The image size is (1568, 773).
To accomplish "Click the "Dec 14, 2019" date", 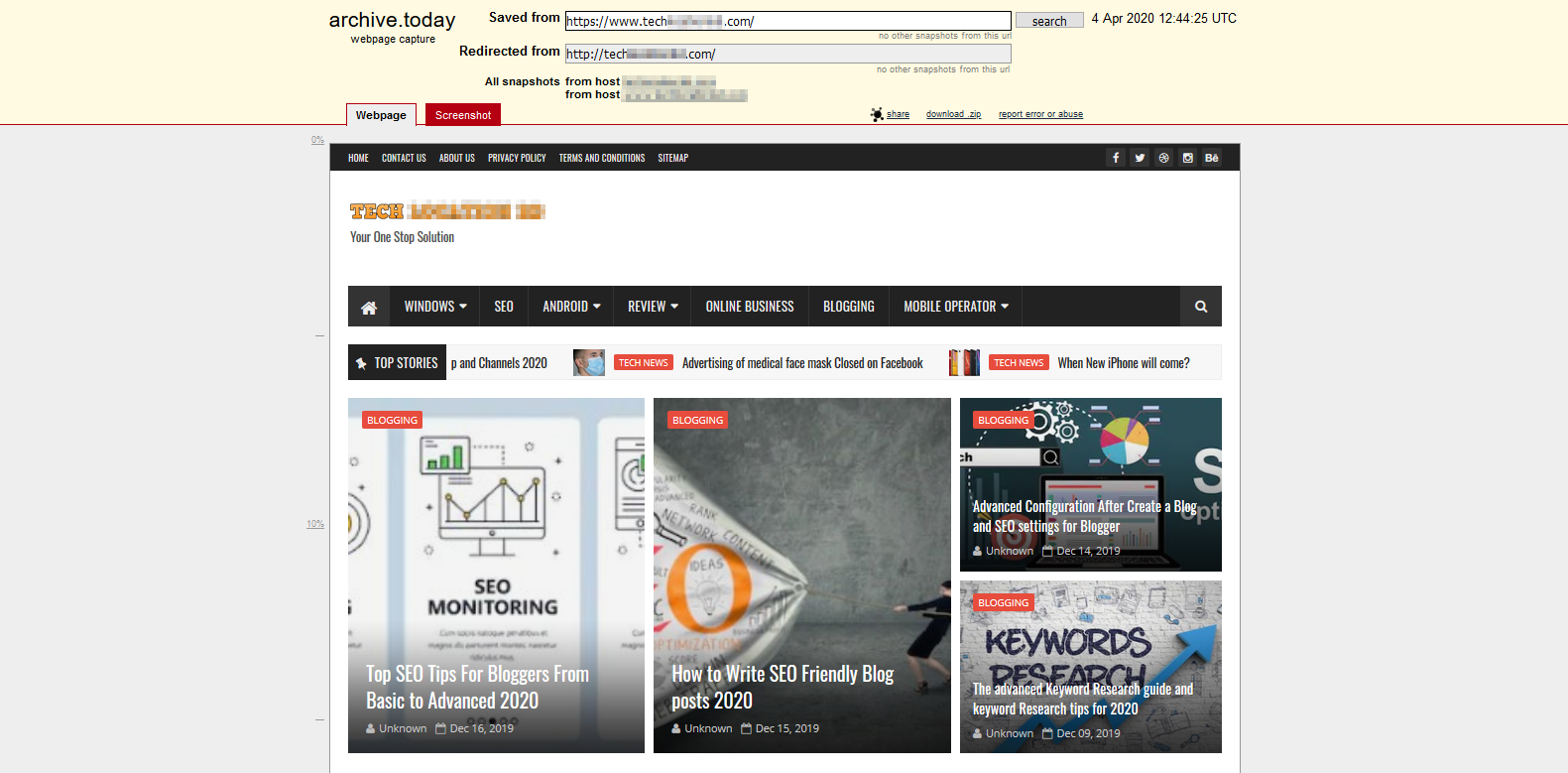I will (1089, 551).
